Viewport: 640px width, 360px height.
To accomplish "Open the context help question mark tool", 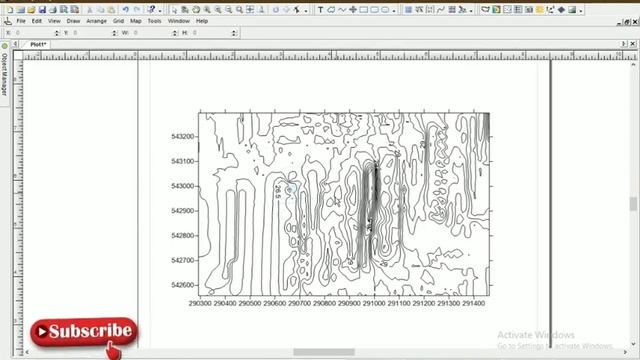I will 151,9.
